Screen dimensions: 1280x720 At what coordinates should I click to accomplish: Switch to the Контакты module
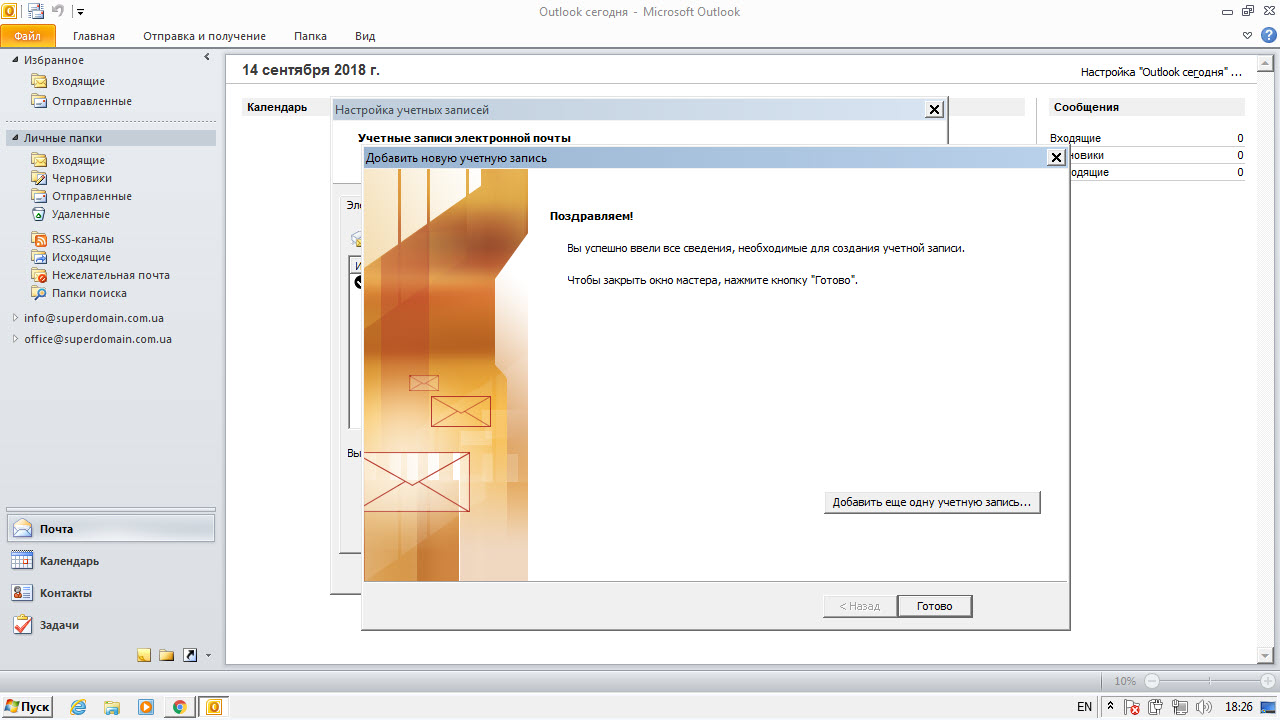click(110, 593)
